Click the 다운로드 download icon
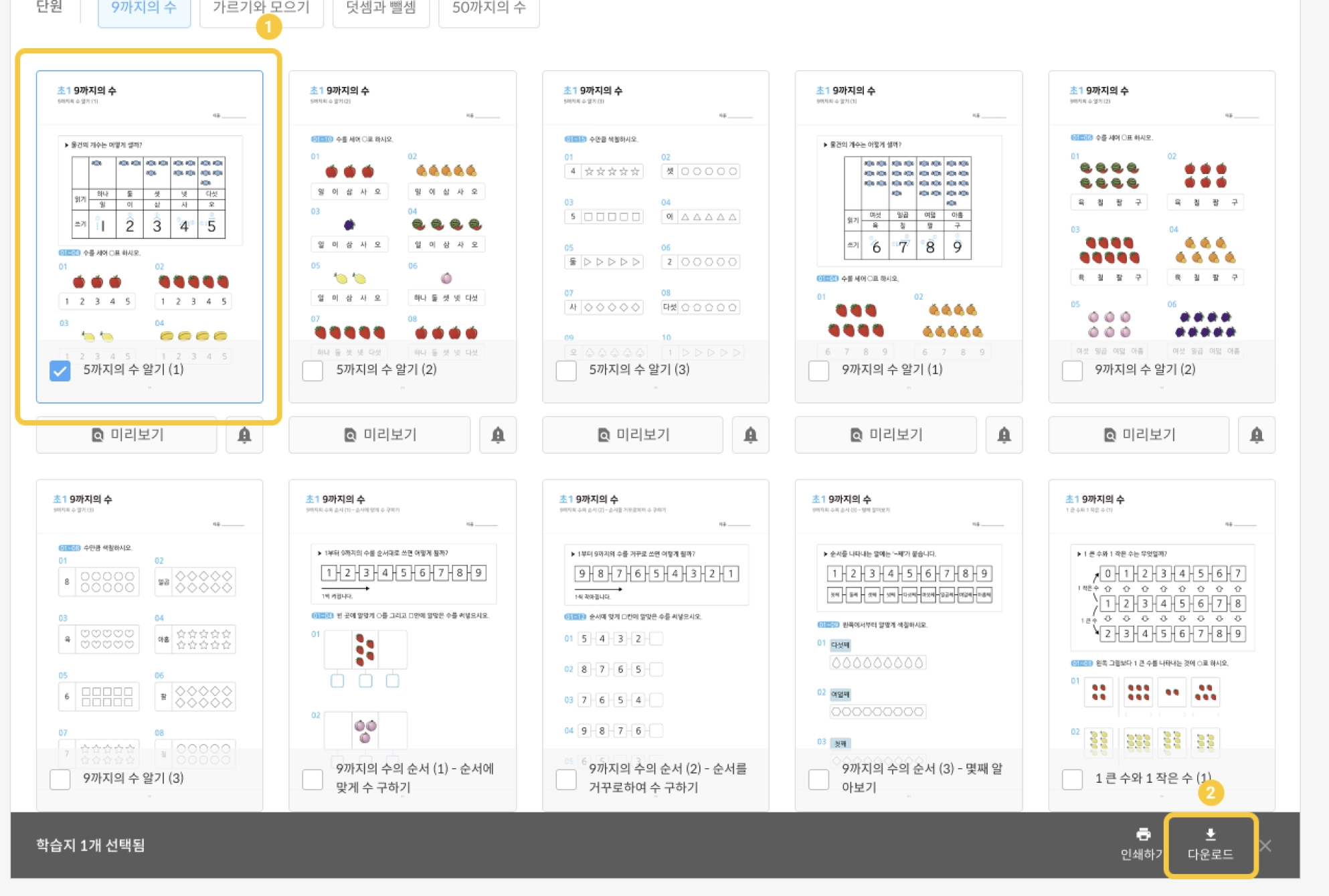This screenshot has height=896, width=1329. click(1210, 834)
